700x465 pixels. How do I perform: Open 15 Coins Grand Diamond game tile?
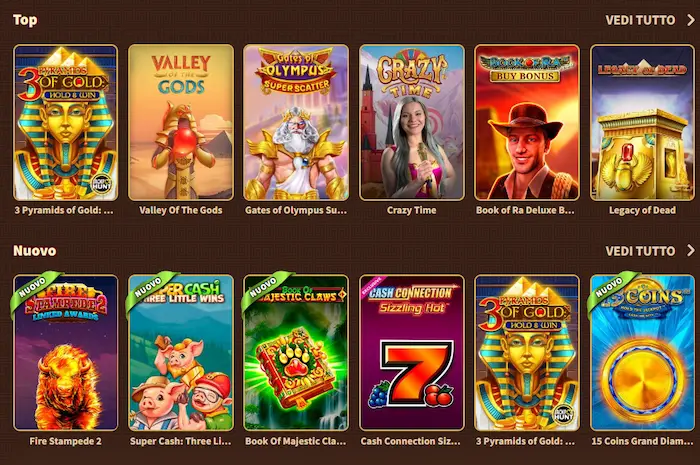click(642, 353)
